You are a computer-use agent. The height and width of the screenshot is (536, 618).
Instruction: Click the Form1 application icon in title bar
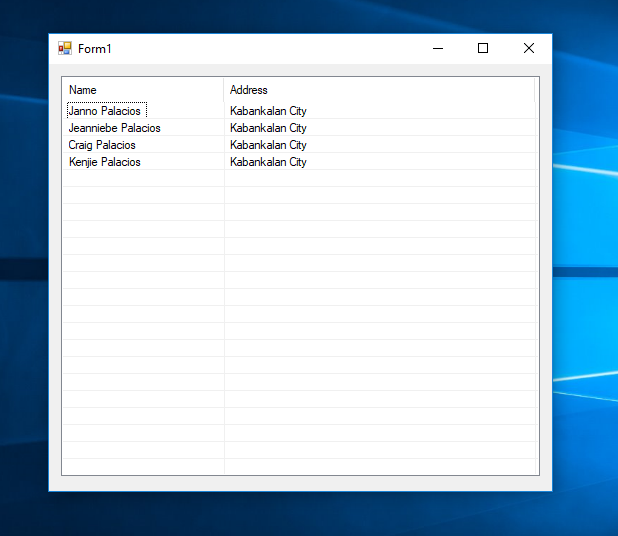click(x=65, y=48)
